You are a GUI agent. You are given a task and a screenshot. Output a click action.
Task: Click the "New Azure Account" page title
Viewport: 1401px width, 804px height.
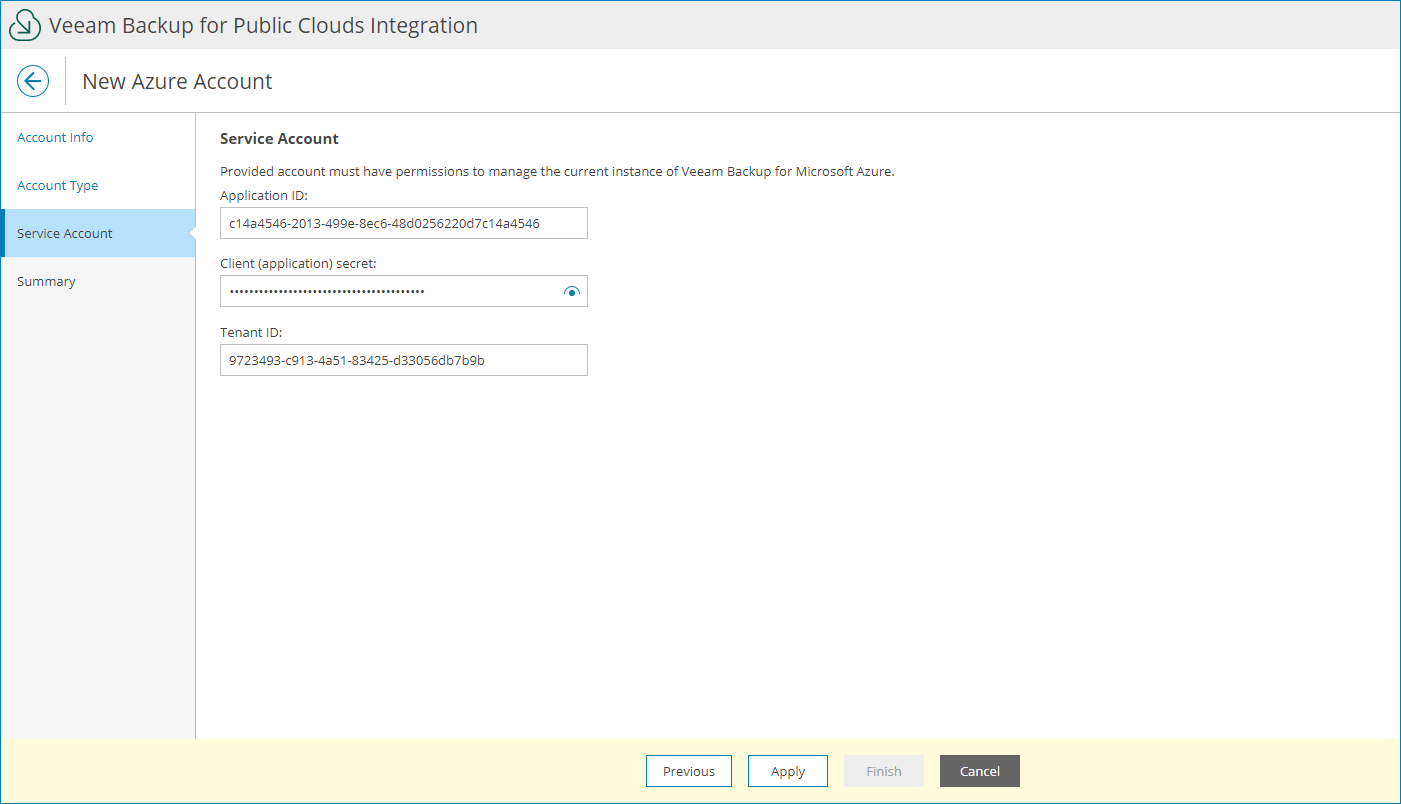(177, 82)
